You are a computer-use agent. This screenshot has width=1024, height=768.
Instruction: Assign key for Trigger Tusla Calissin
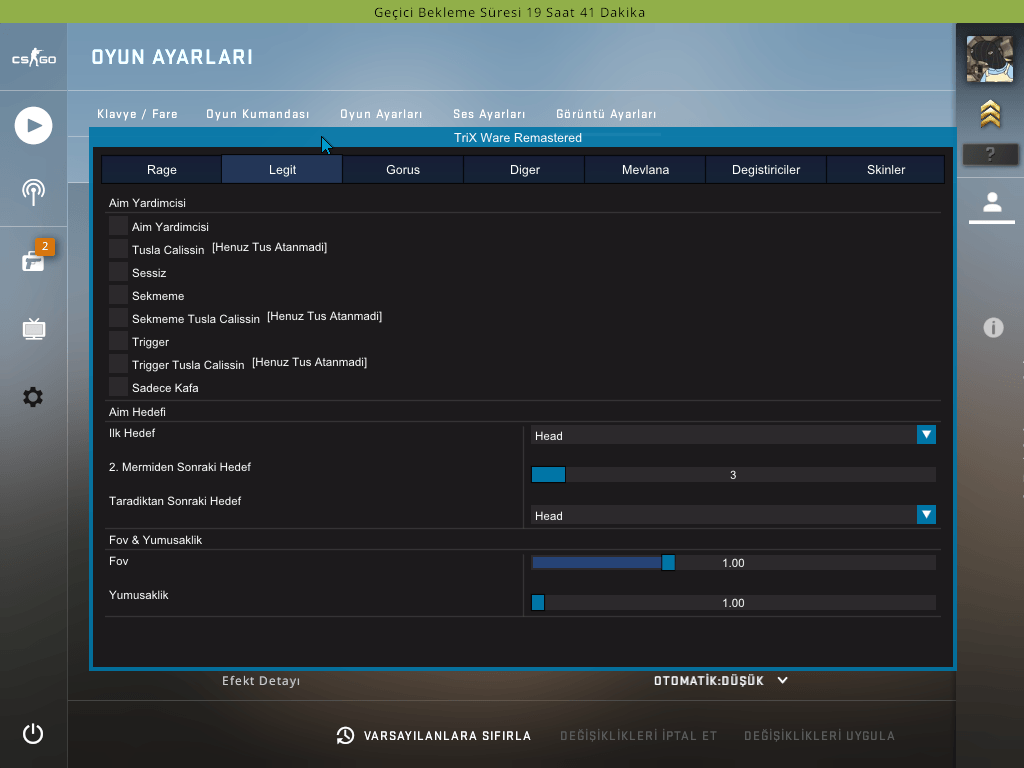coord(310,362)
